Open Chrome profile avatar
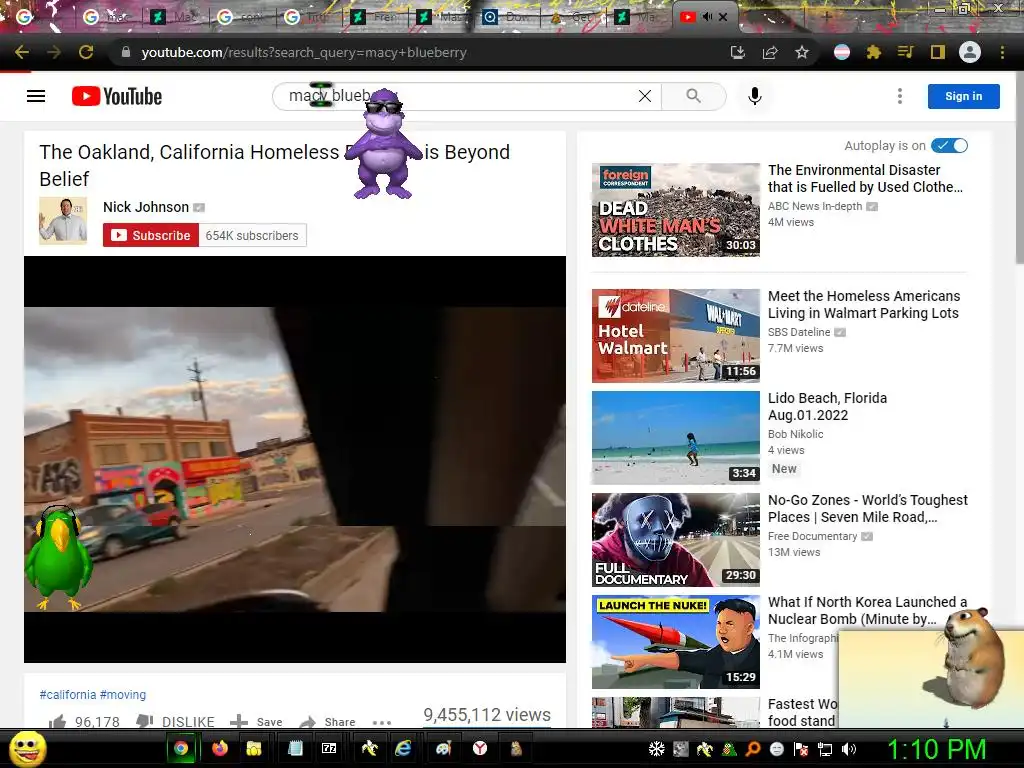Viewport: 1024px width, 768px height. click(970, 52)
